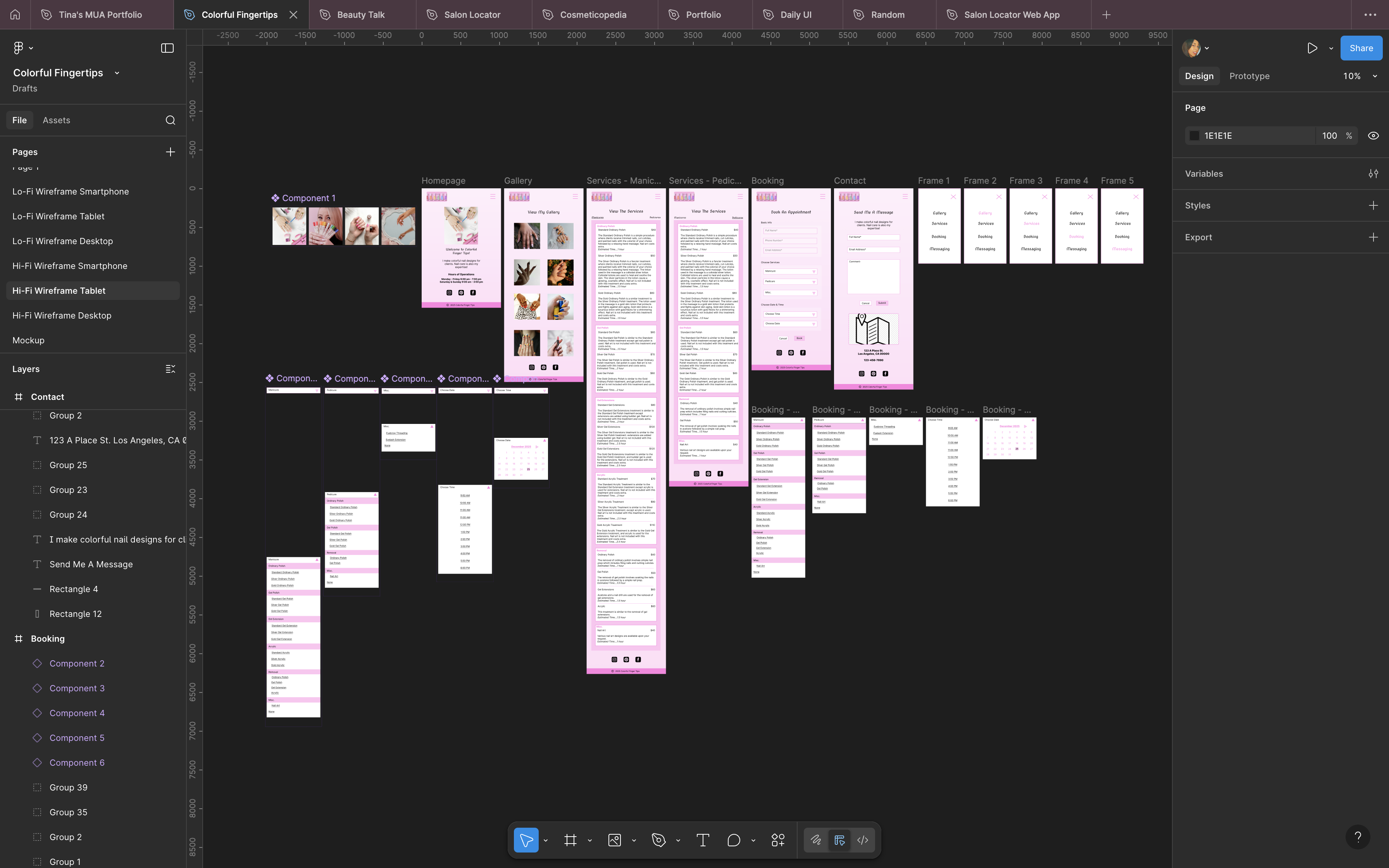Open variables settings icon
1389x868 pixels.
coord(1373,174)
